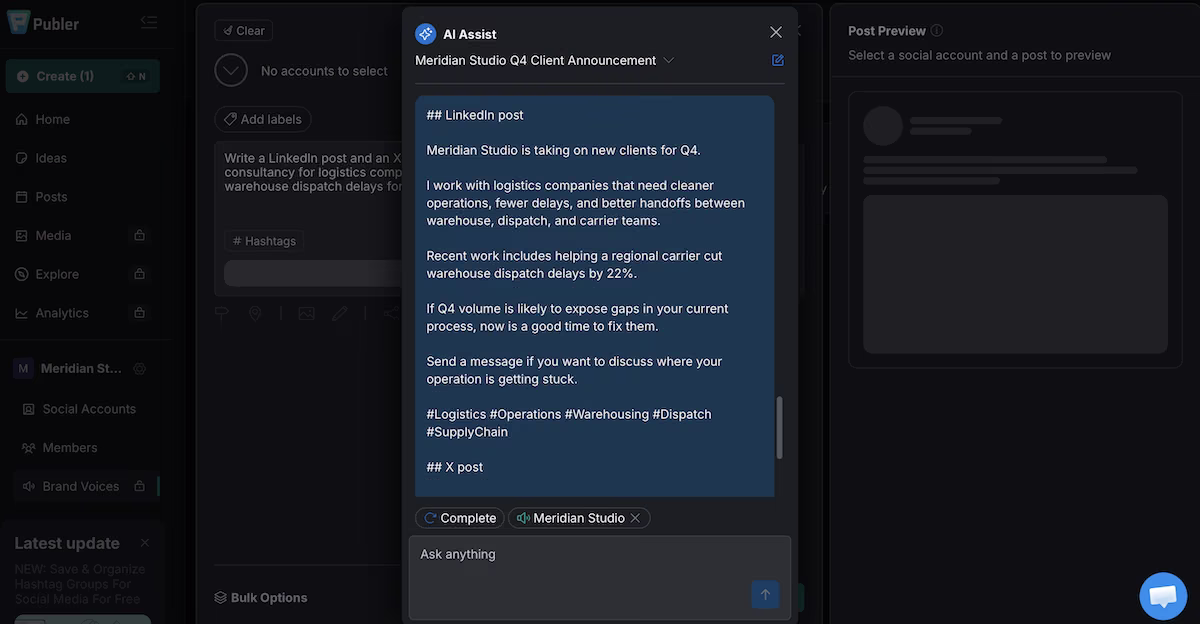Click the Create (1) button
This screenshot has height=624, width=1200.
[82, 76]
